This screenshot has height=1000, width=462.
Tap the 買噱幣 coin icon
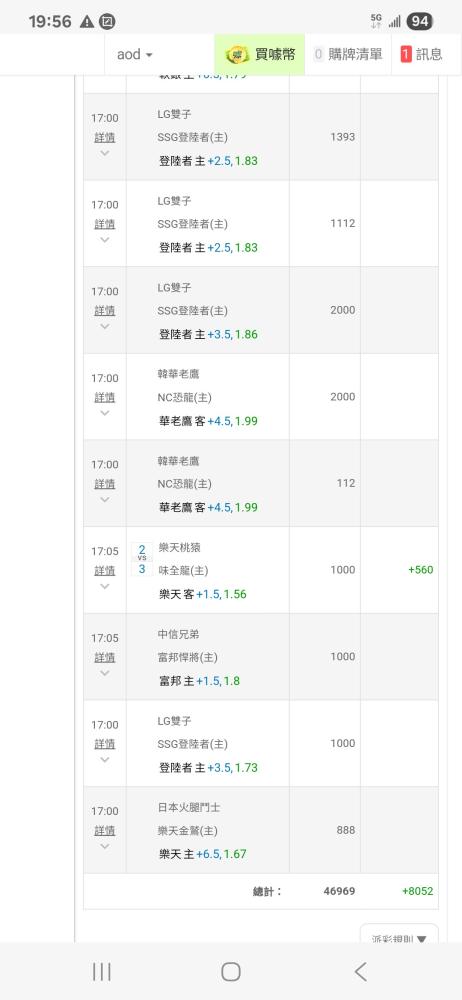coord(237,54)
